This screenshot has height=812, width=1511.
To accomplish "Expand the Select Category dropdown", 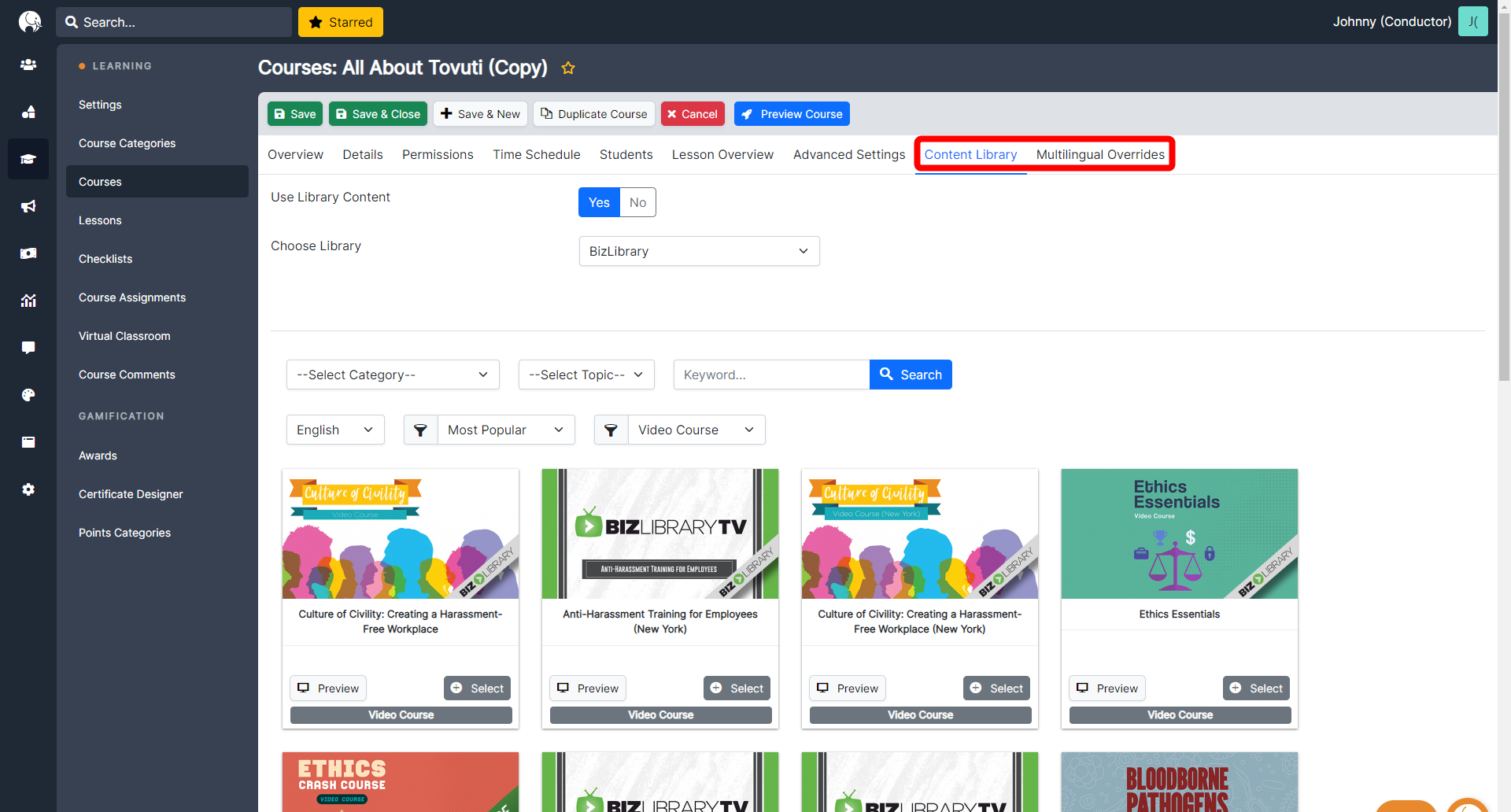I will [x=393, y=375].
